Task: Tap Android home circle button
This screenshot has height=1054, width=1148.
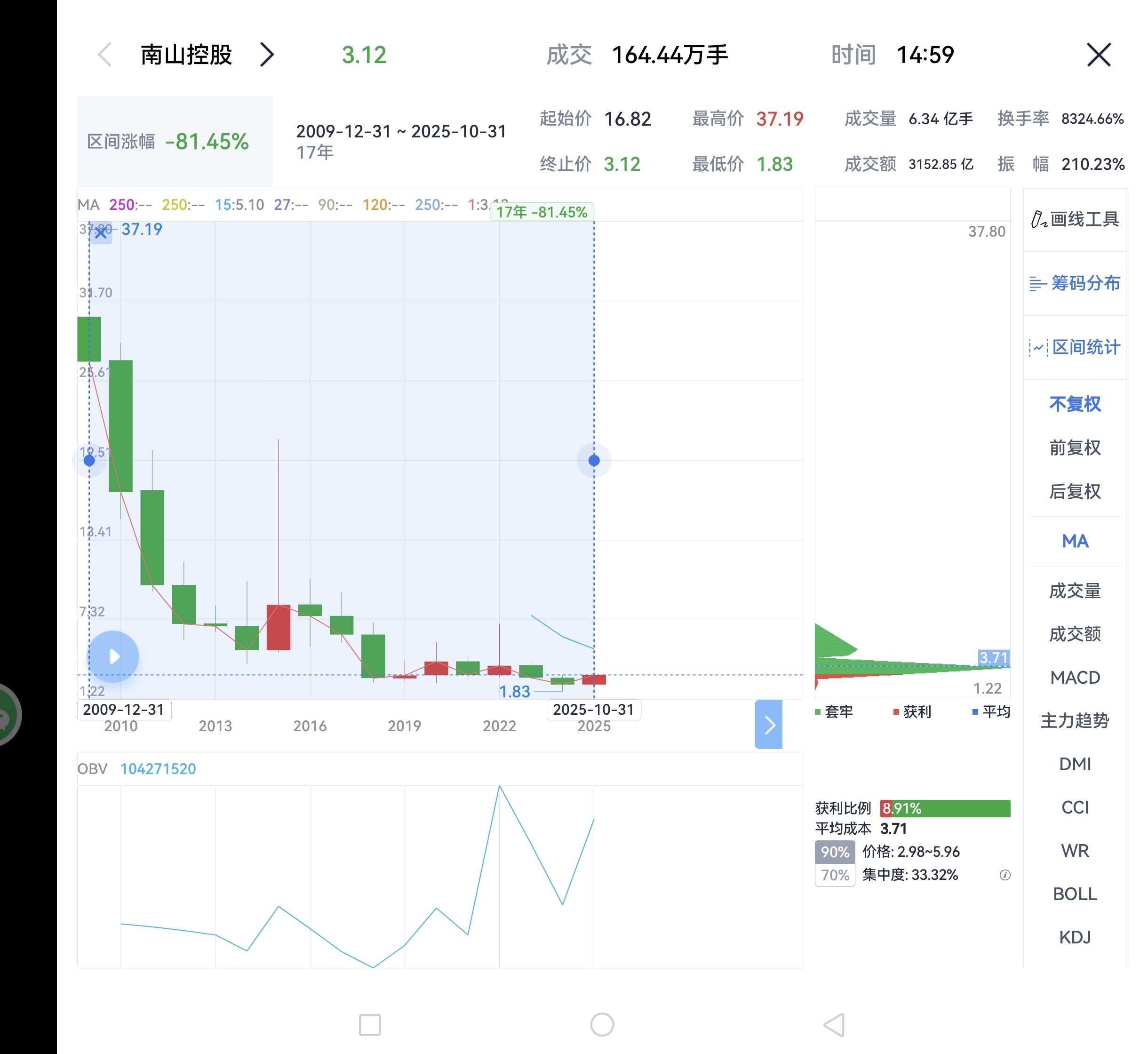Action: pos(602,1025)
